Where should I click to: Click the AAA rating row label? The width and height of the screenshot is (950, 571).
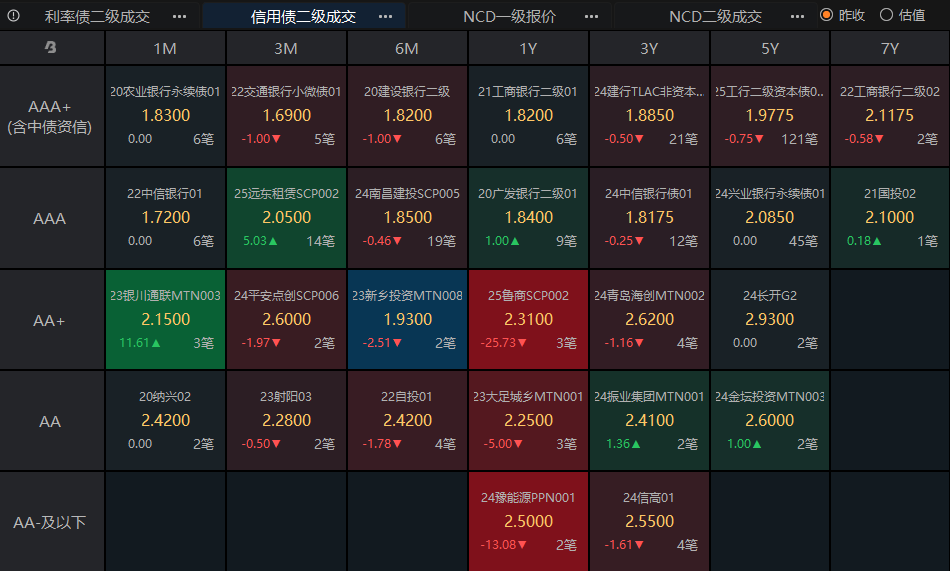[x=51, y=218]
